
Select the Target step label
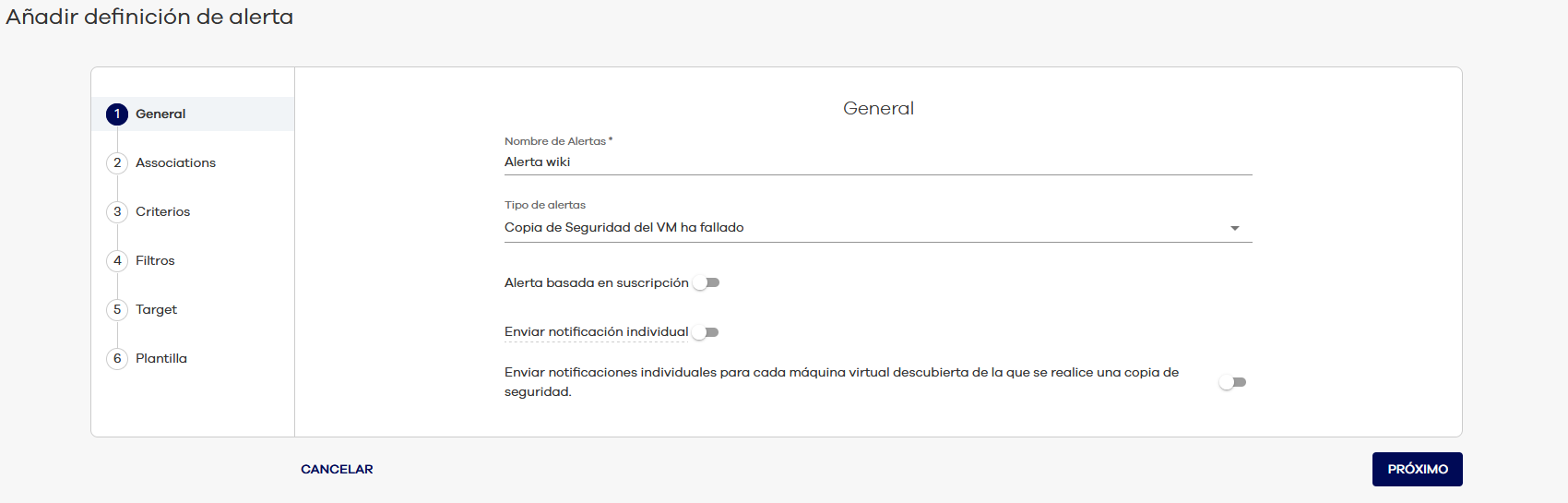click(156, 310)
